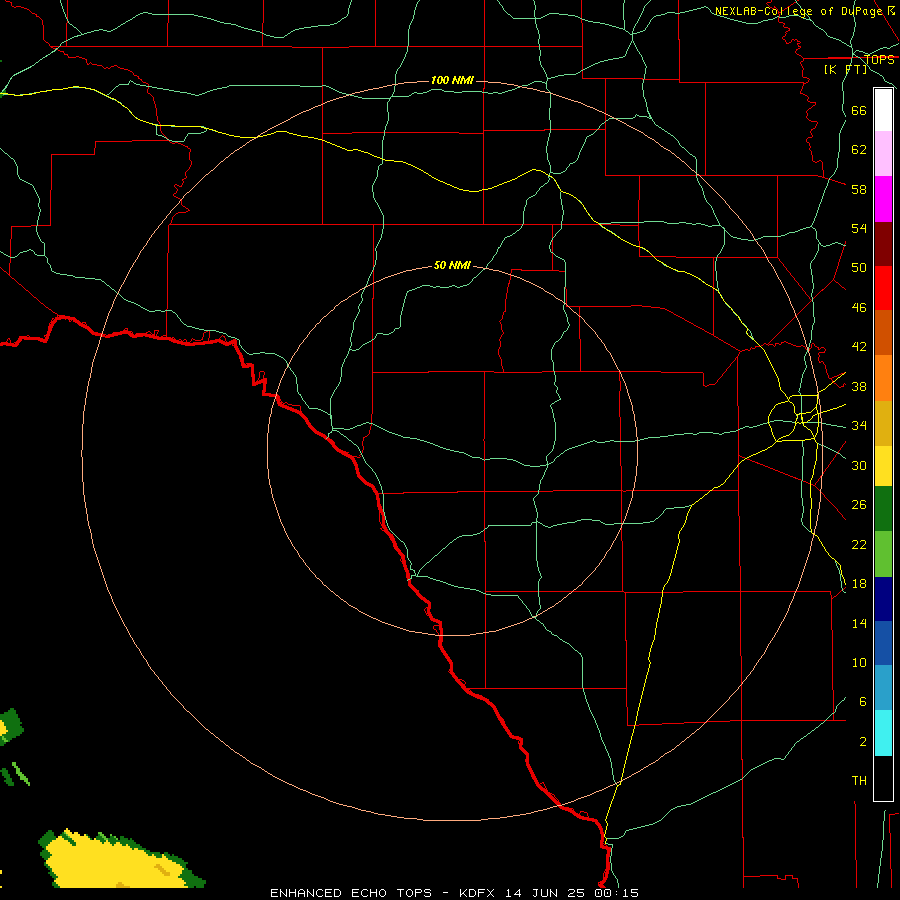Click the "6" legend value
The width and height of the screenshot is (900, 900).
click(863, 702)
